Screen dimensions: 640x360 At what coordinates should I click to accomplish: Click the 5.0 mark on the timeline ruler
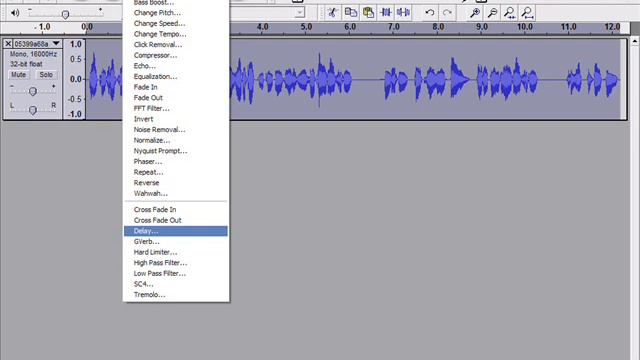point(306,27)
